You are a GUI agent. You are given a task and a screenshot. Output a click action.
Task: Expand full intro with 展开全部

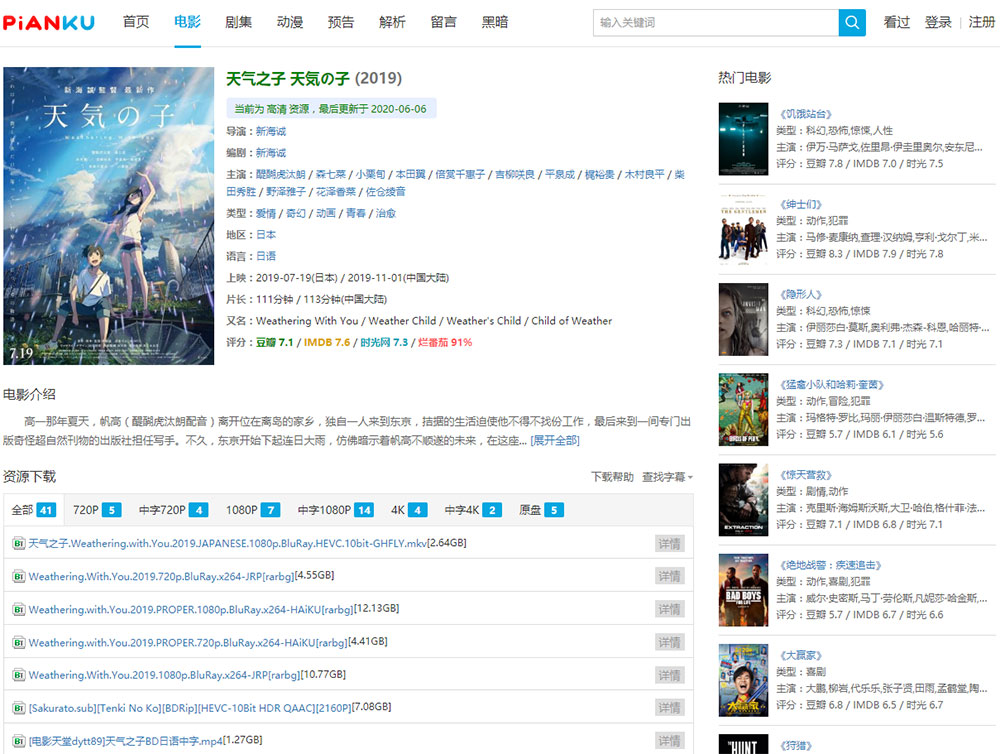tap(555, 440)
